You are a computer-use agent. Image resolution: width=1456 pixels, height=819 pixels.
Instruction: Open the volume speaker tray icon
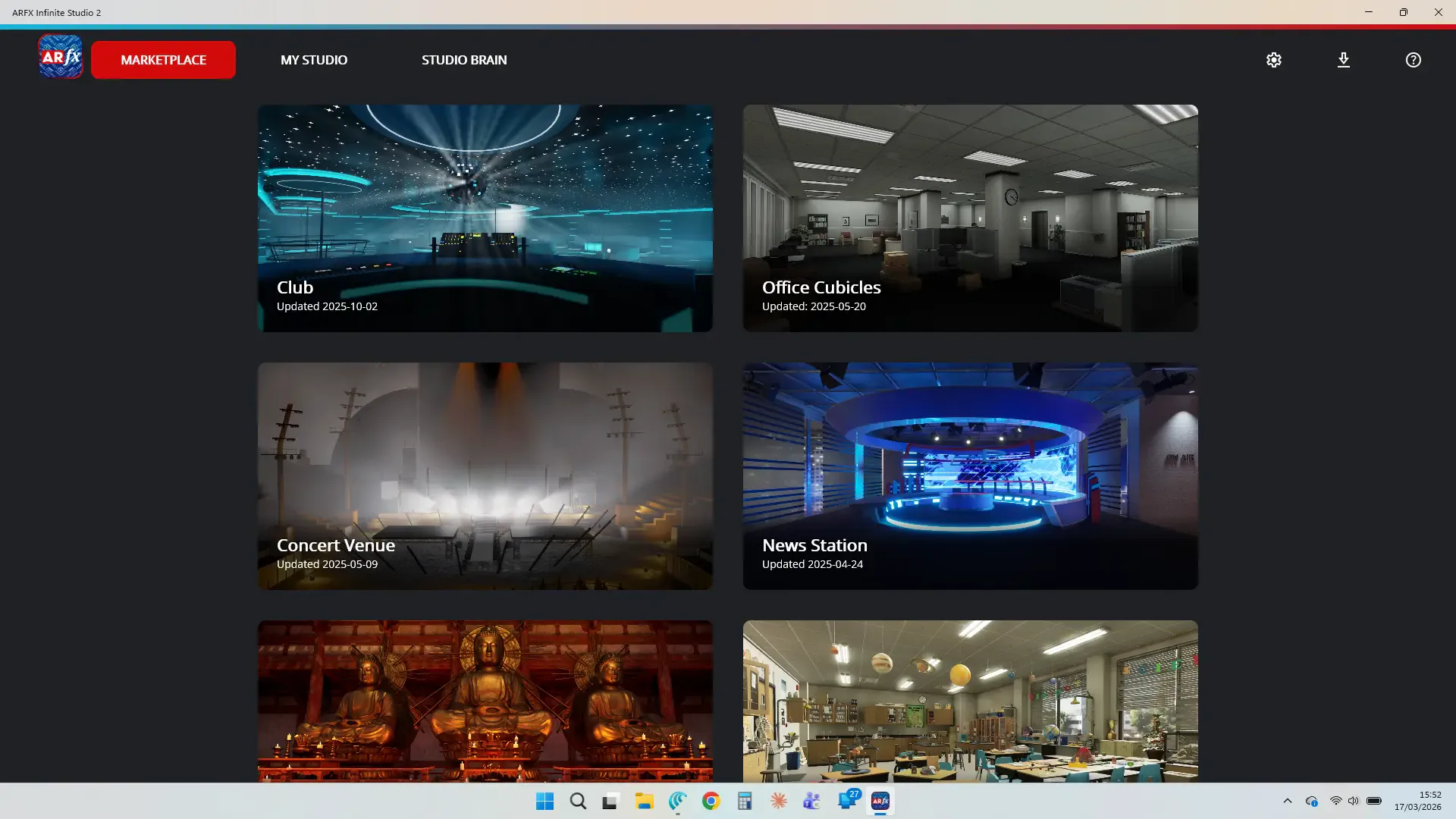[1354, 801]
